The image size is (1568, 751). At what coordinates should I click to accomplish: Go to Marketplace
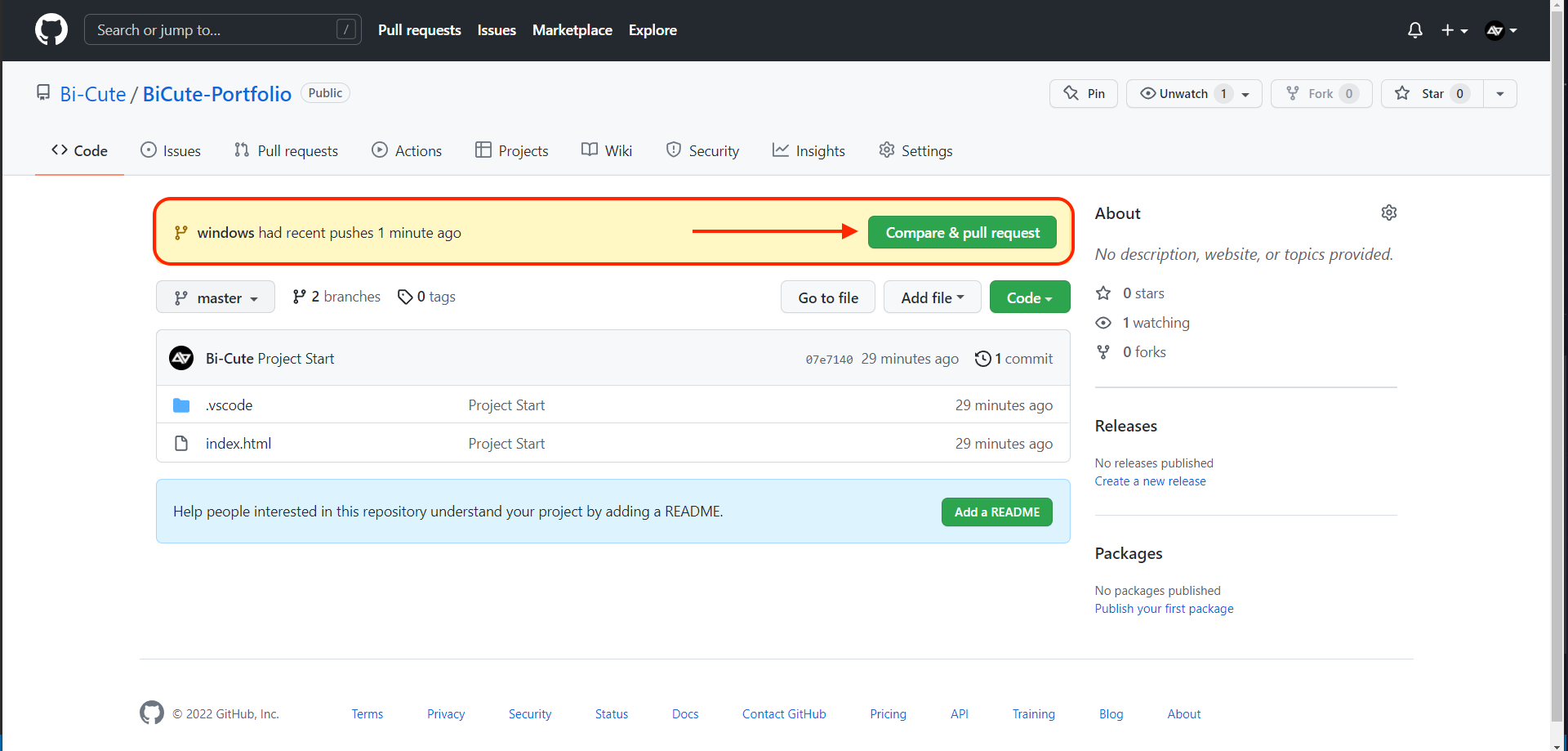(x=572, y=30)
